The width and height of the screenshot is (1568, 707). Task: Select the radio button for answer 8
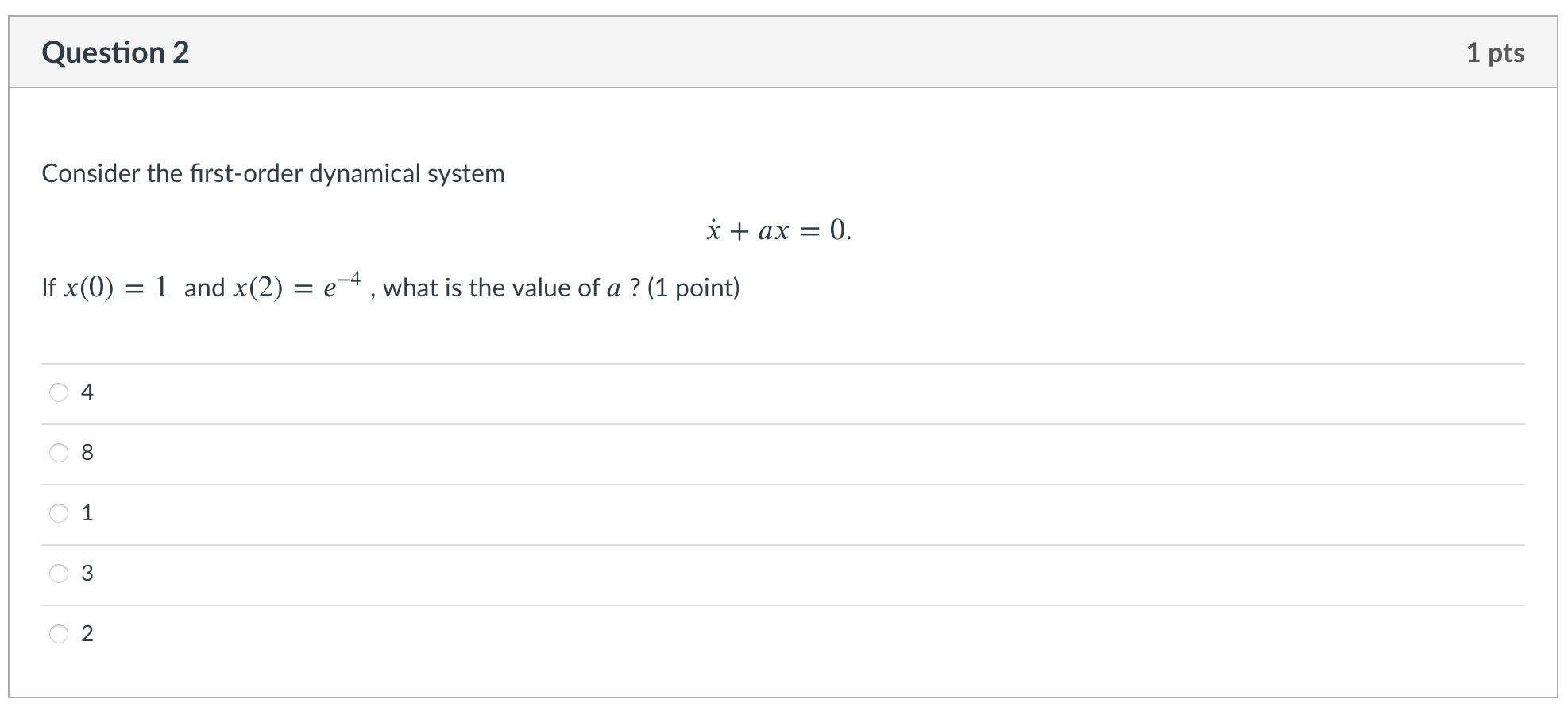point(59,452)
